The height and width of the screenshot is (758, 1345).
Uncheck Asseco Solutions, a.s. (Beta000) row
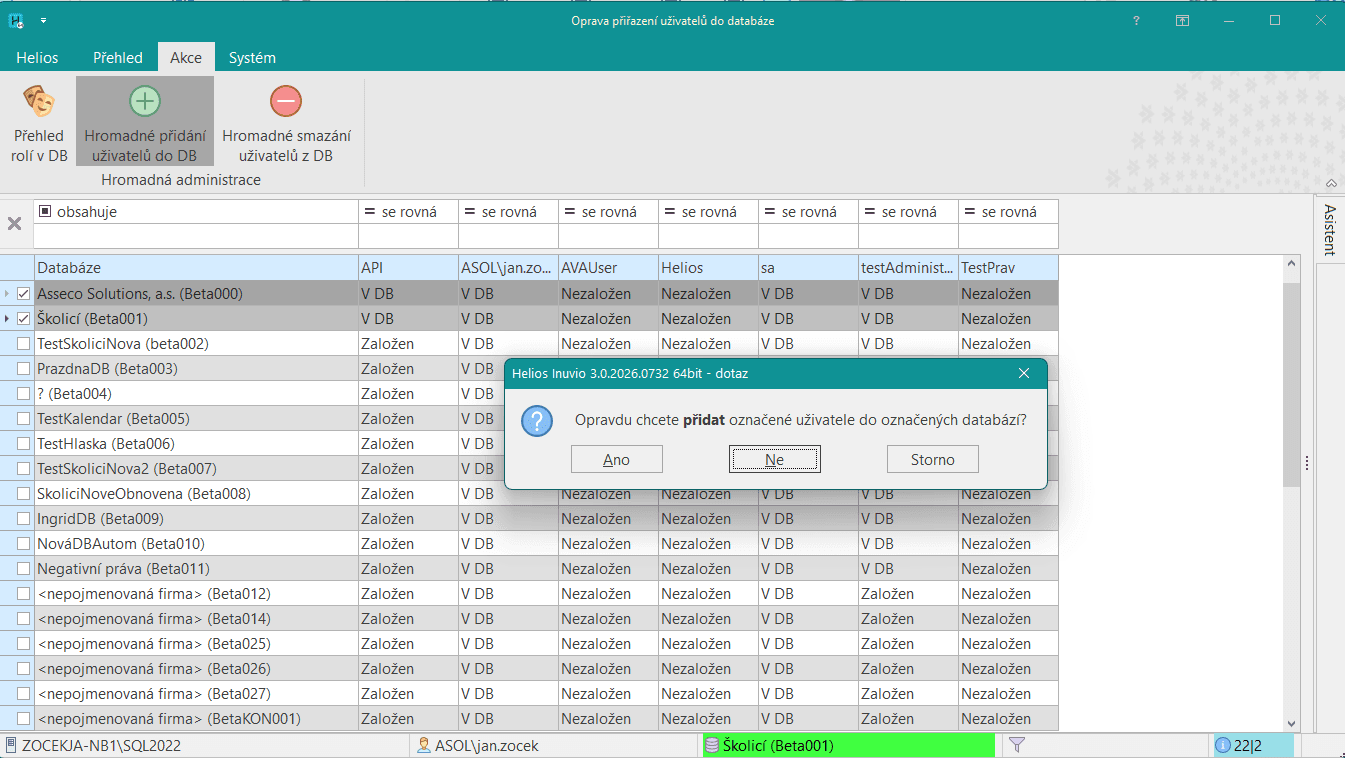pyautogui.click(x=24, y=294)
